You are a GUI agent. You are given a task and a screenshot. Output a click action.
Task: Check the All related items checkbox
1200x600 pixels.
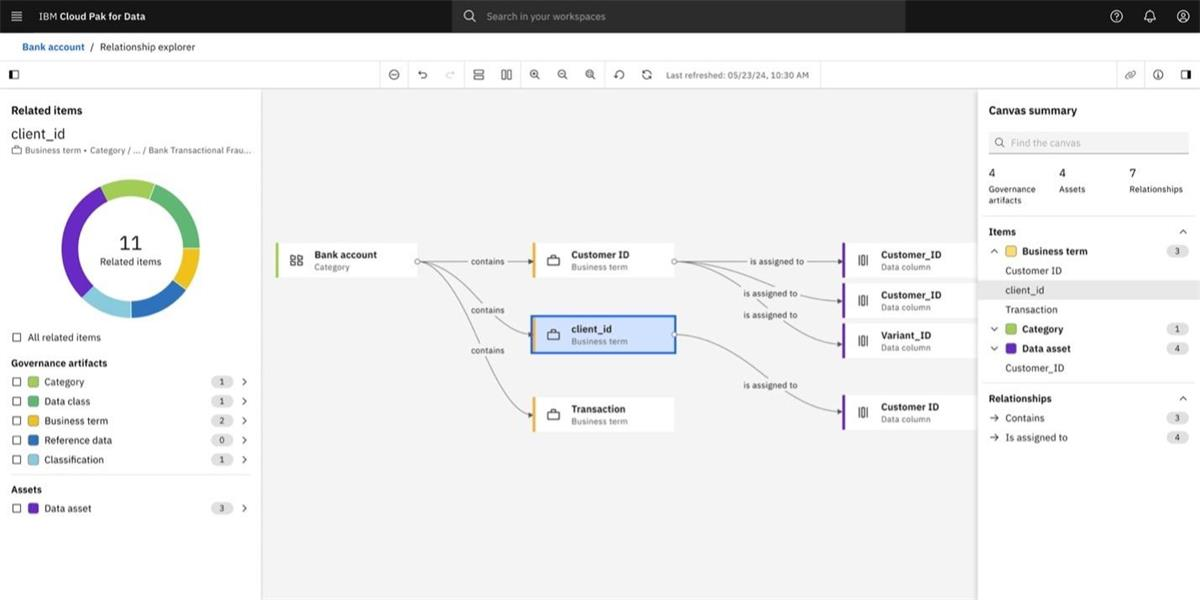pyautogui.click(x=16, y=338)
